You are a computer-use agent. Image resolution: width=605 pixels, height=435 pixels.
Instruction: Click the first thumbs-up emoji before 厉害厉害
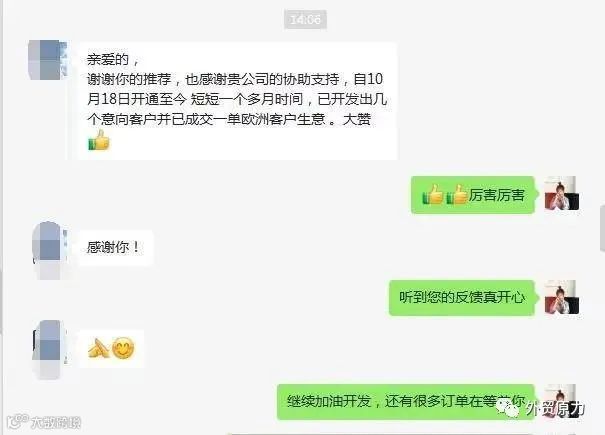point(433,194)
